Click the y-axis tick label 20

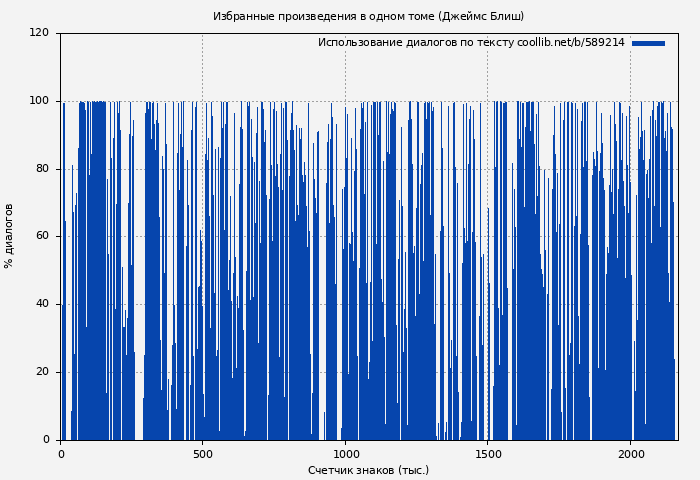(x=42, y=372)
